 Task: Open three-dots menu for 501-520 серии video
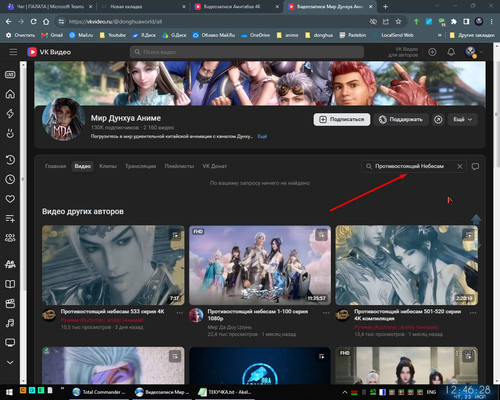(473, 313)
